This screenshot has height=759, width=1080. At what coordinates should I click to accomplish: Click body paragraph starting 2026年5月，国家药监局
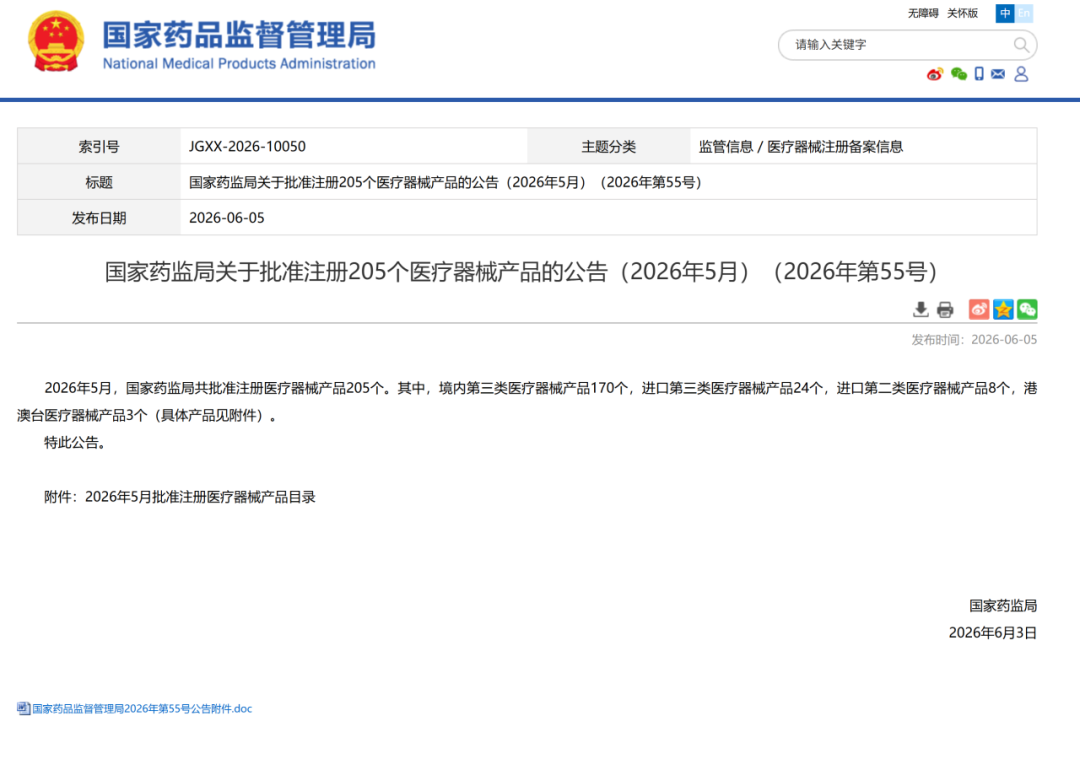(x=527, y=402)
